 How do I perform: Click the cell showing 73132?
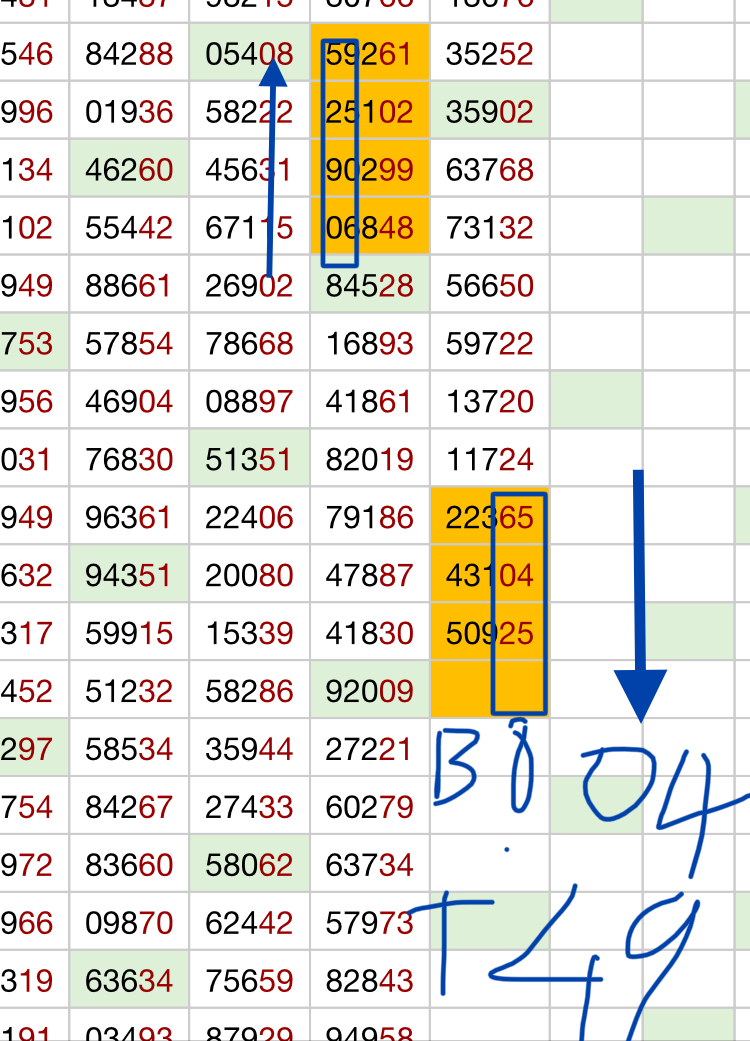(490, 226)
